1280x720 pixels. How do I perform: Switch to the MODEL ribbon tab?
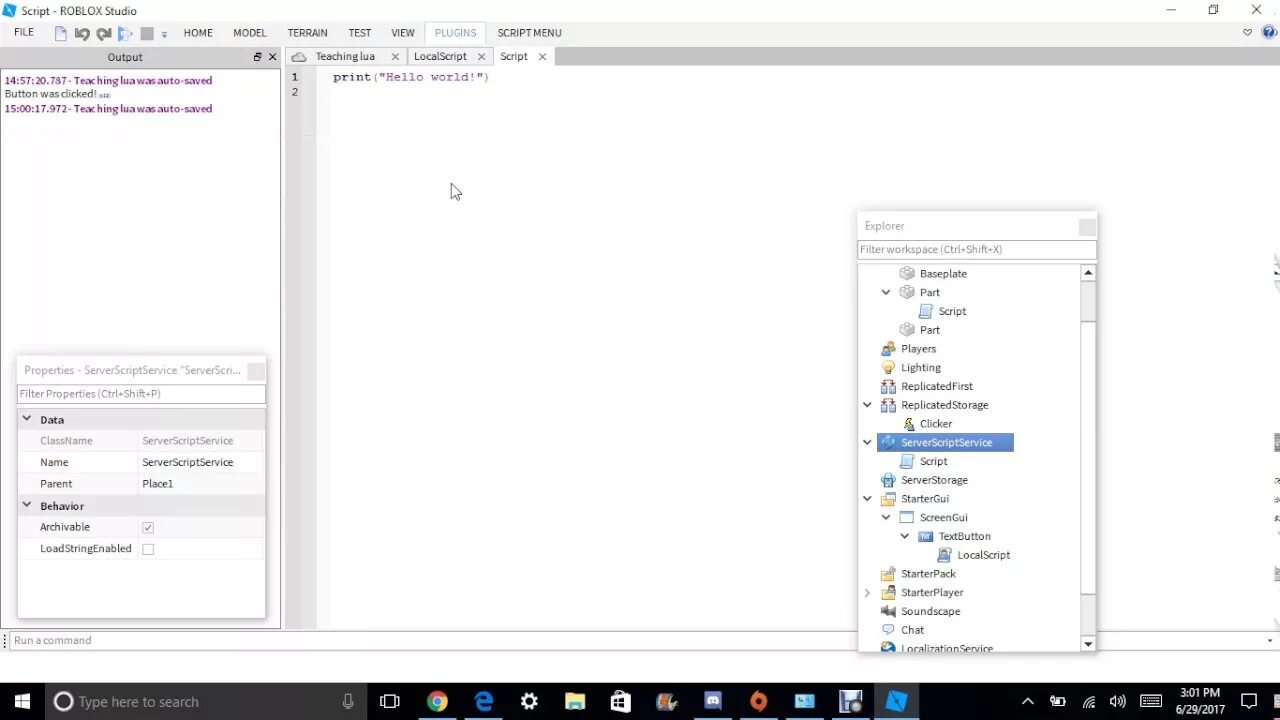pos(250,33)
